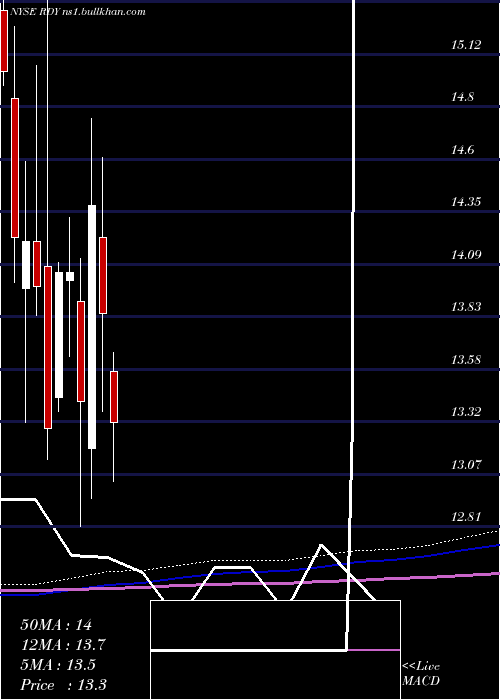Click the 14.09 price axis label
500x700 pixels.
click(466, 254)
